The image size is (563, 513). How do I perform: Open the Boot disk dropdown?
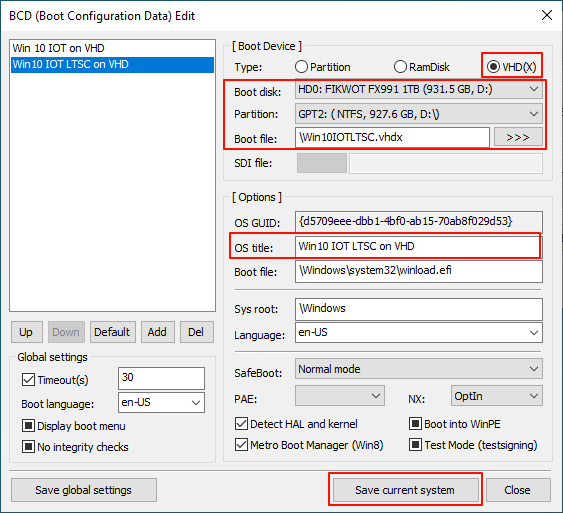[419, 89]
